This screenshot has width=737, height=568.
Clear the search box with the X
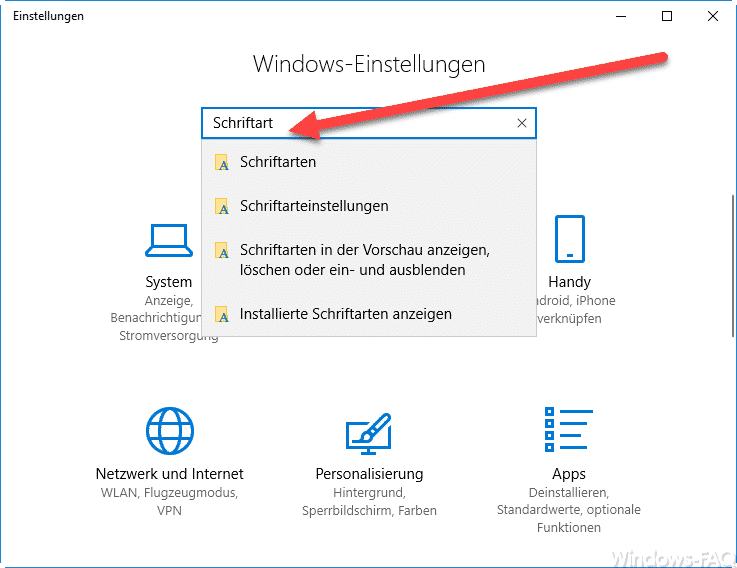(x=522, y=123)
